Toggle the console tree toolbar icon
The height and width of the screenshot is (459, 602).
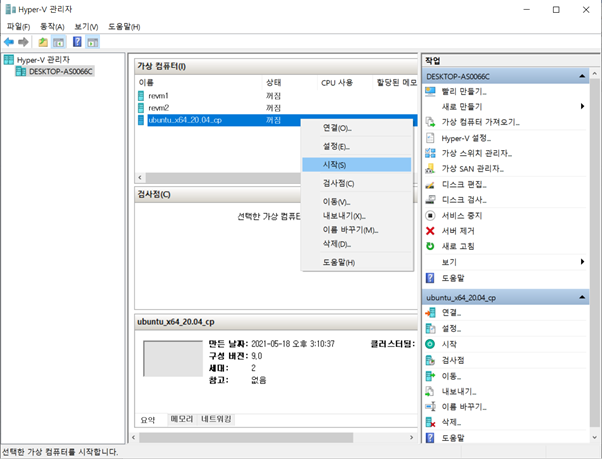tap(59, 42)
